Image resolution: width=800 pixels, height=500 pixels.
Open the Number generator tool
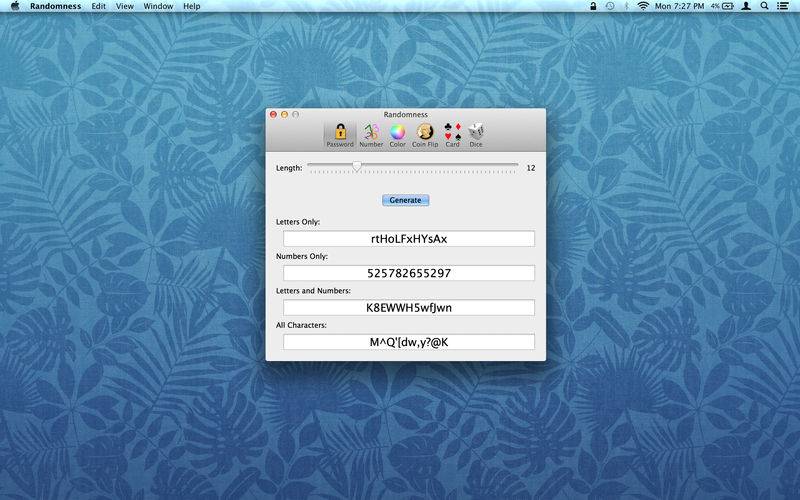click(371, 135)
